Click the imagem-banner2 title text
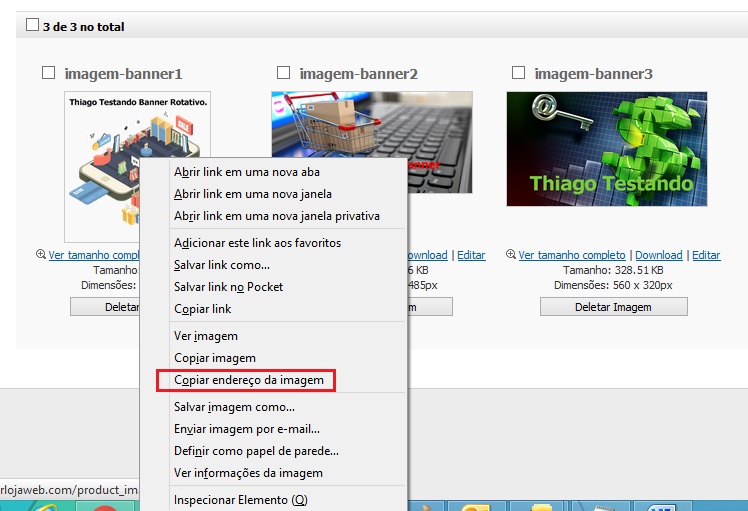Image resolution: width=748 pixels, height=511 pixels. click(x=359, y=74)
